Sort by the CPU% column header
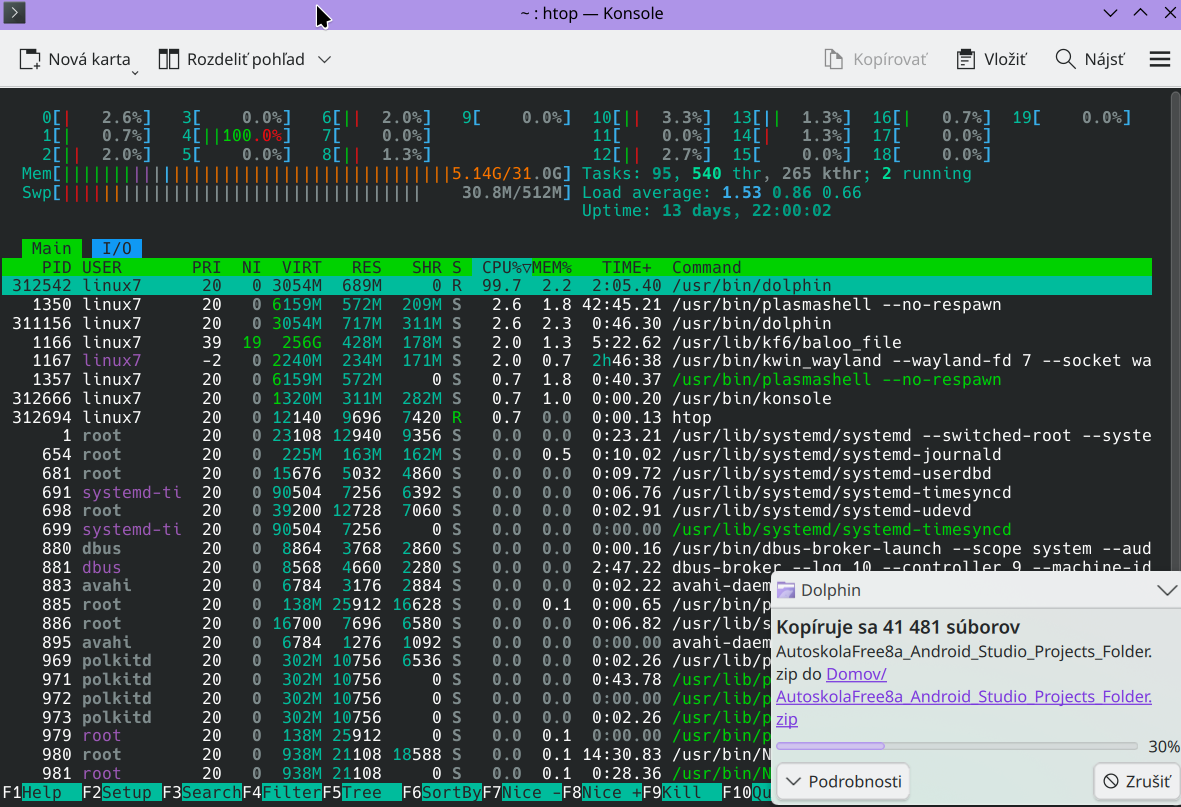The width and height of the screenshot is (1181, 807). [x=505, y=267]
